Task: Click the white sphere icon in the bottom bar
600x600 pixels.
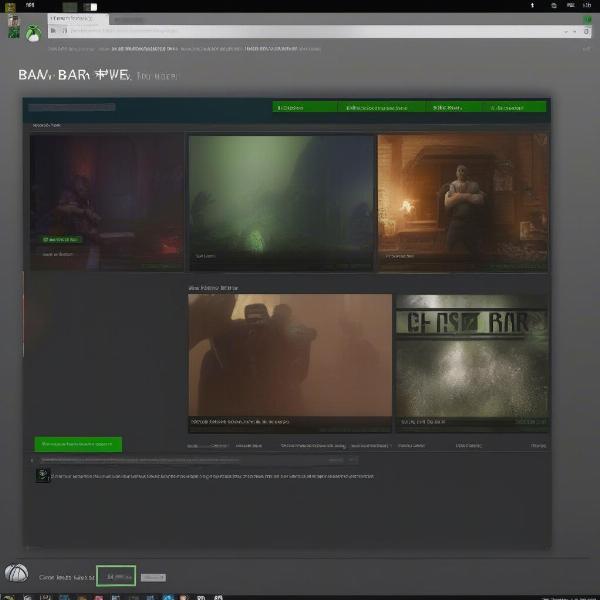Action: 16,573
